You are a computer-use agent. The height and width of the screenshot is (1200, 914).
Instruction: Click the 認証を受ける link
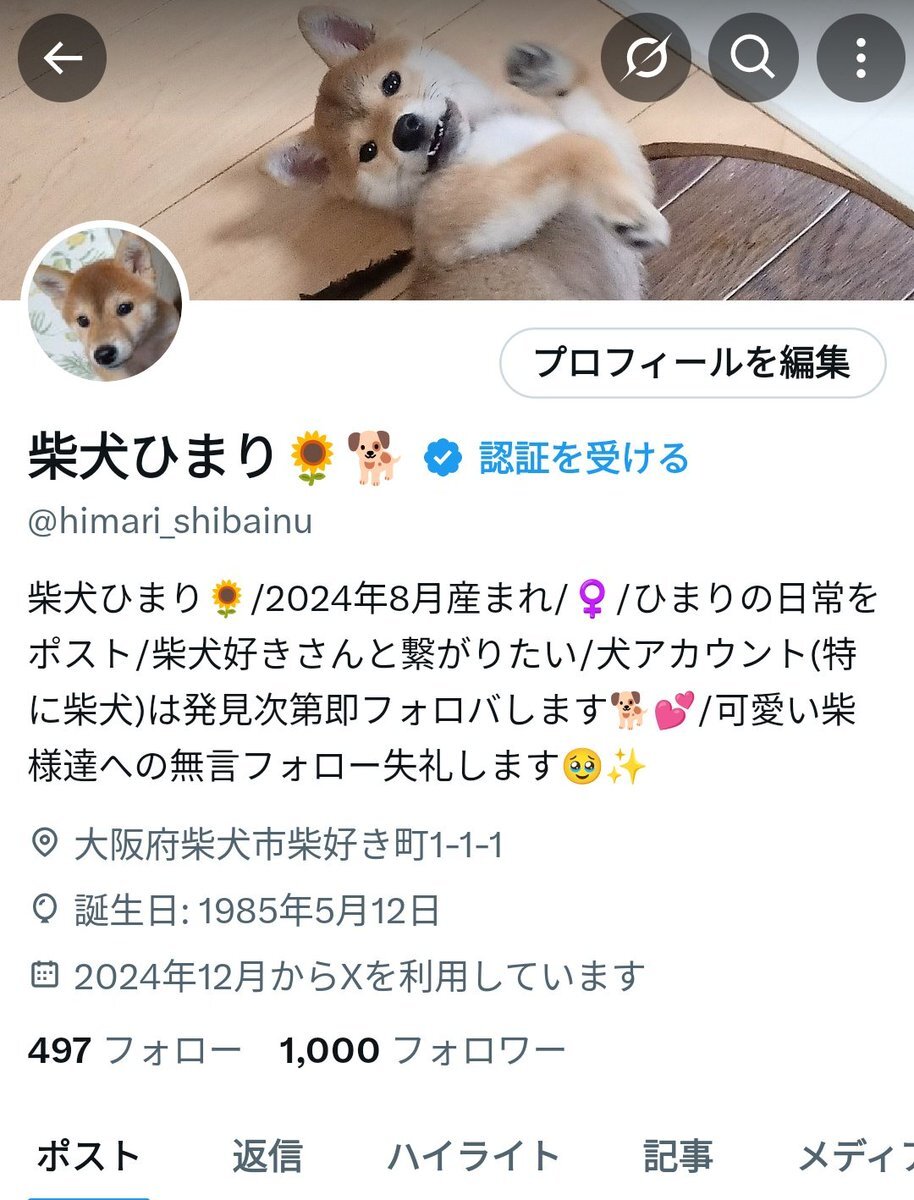(x=584, y=458)
